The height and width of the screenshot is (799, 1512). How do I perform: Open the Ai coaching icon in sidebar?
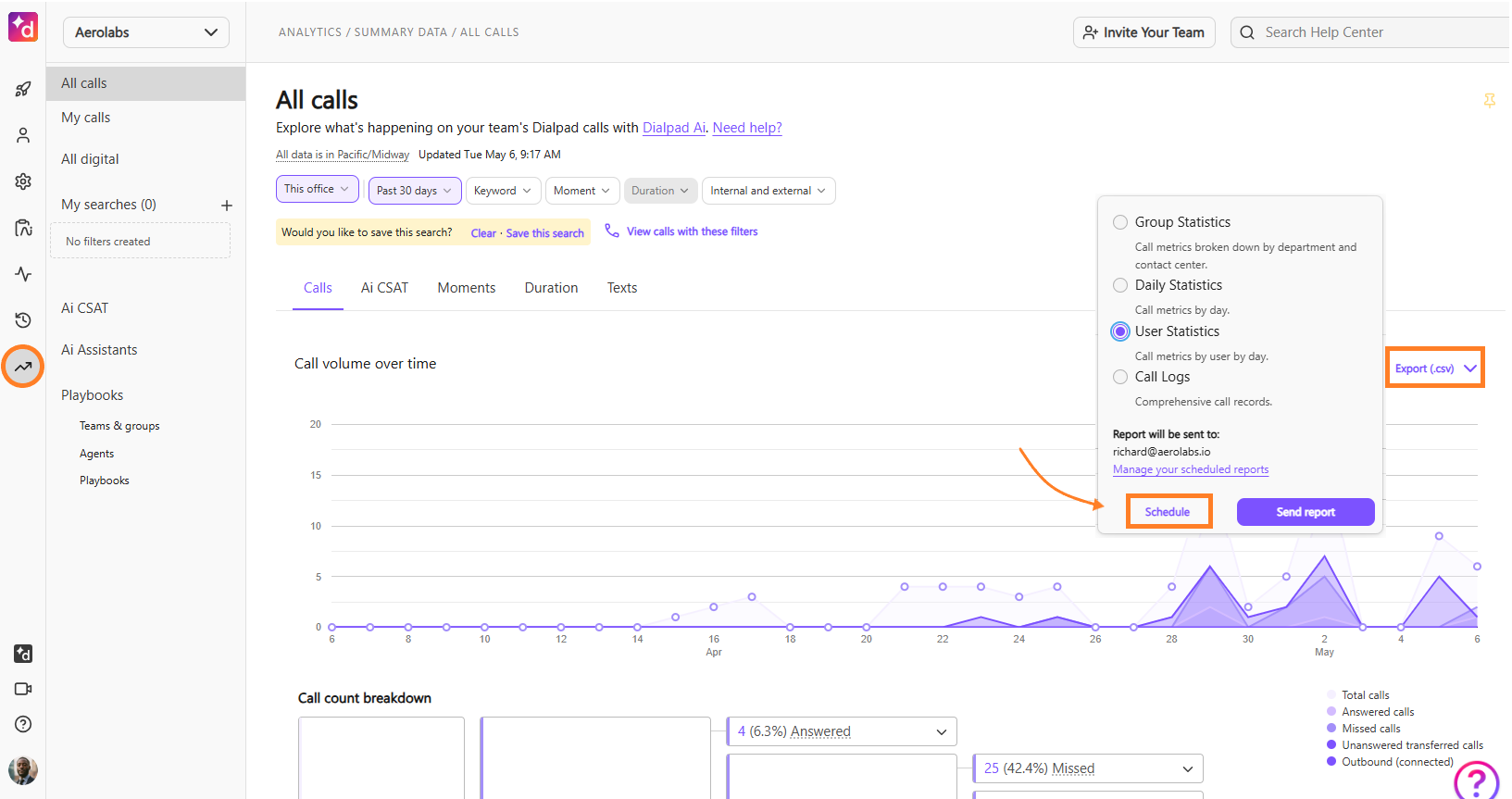pyautogui.click(x=23, y=228)
